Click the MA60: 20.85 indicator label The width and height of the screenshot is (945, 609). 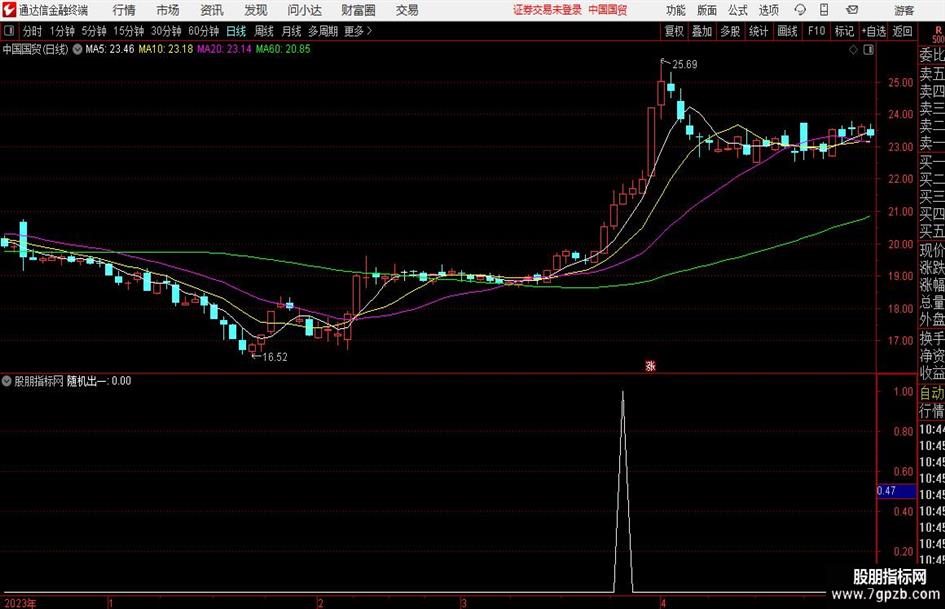click(283, 49)
